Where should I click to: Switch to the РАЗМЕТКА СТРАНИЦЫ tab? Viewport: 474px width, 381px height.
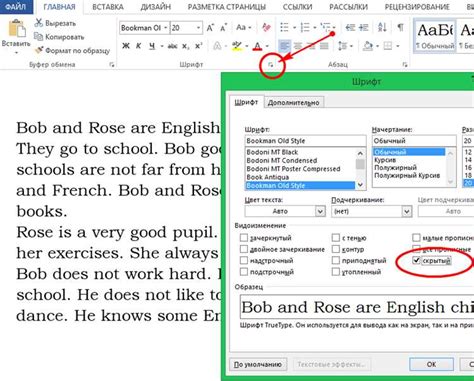[227, 7]
